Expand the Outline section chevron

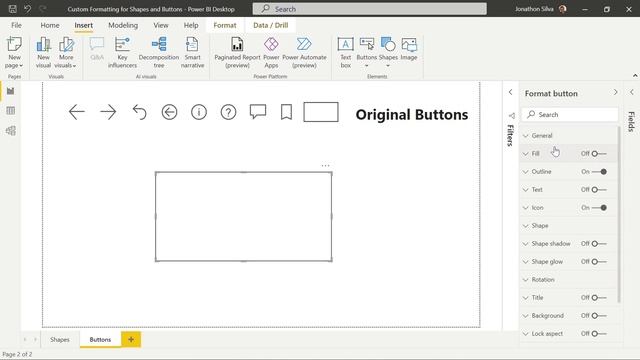click(526, 172)
